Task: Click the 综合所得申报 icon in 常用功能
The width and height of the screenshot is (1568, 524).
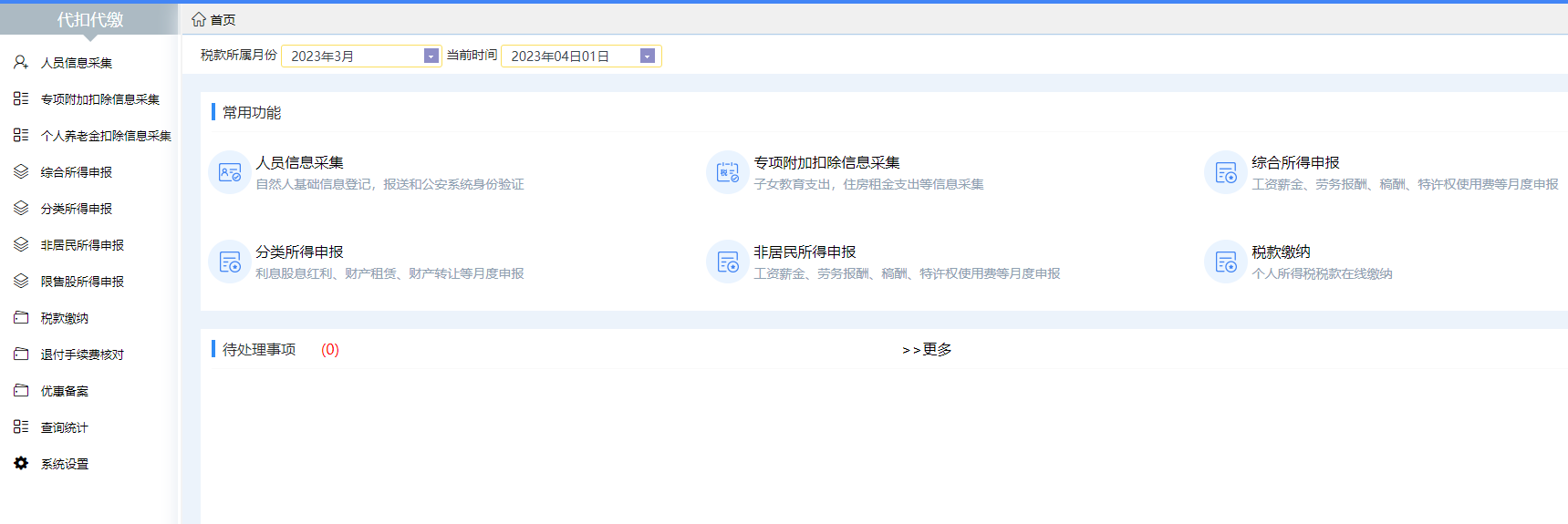Action: tap(1225, 172)
